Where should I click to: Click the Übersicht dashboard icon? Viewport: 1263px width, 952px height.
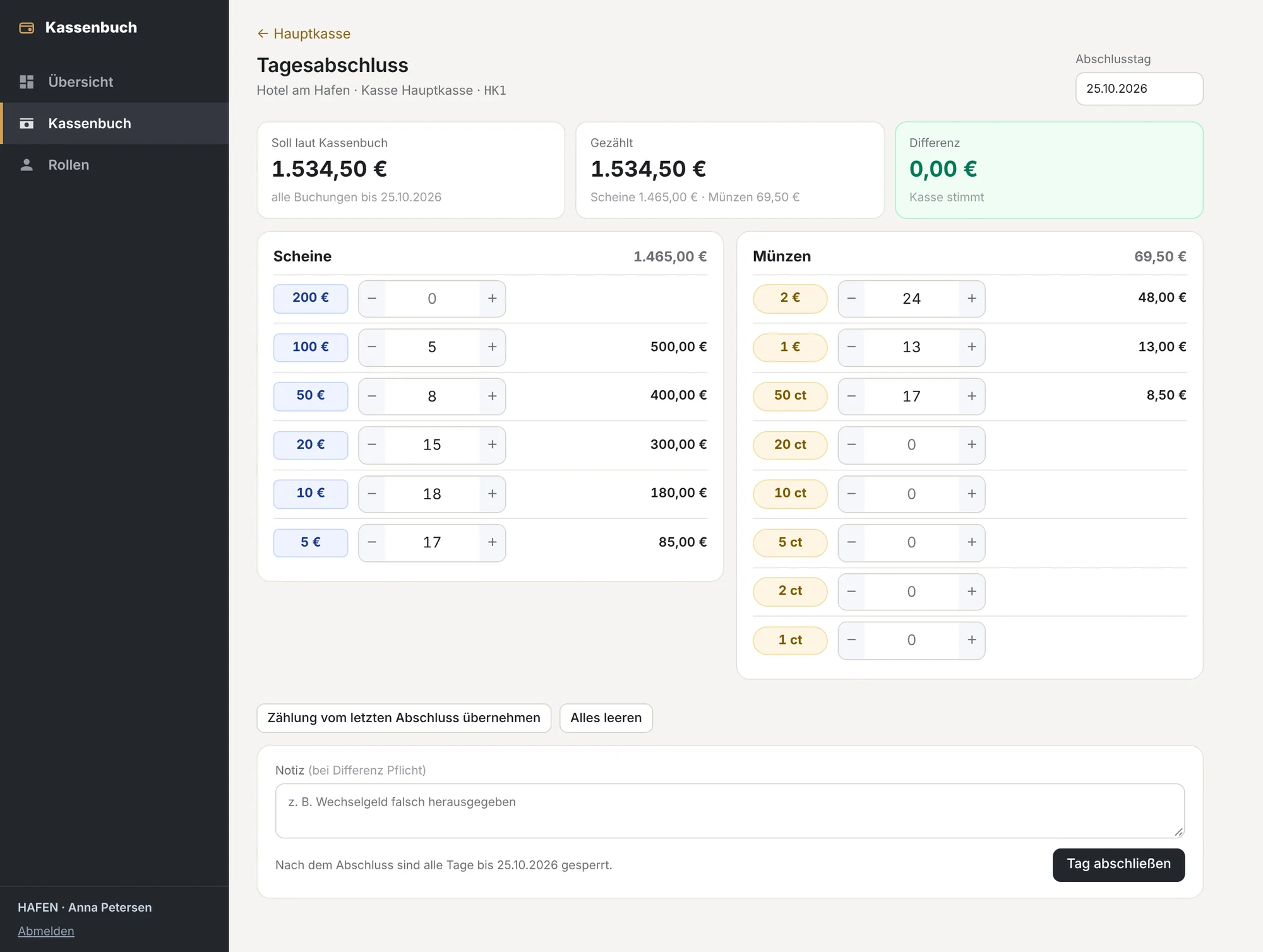click(x=27, y=82)
